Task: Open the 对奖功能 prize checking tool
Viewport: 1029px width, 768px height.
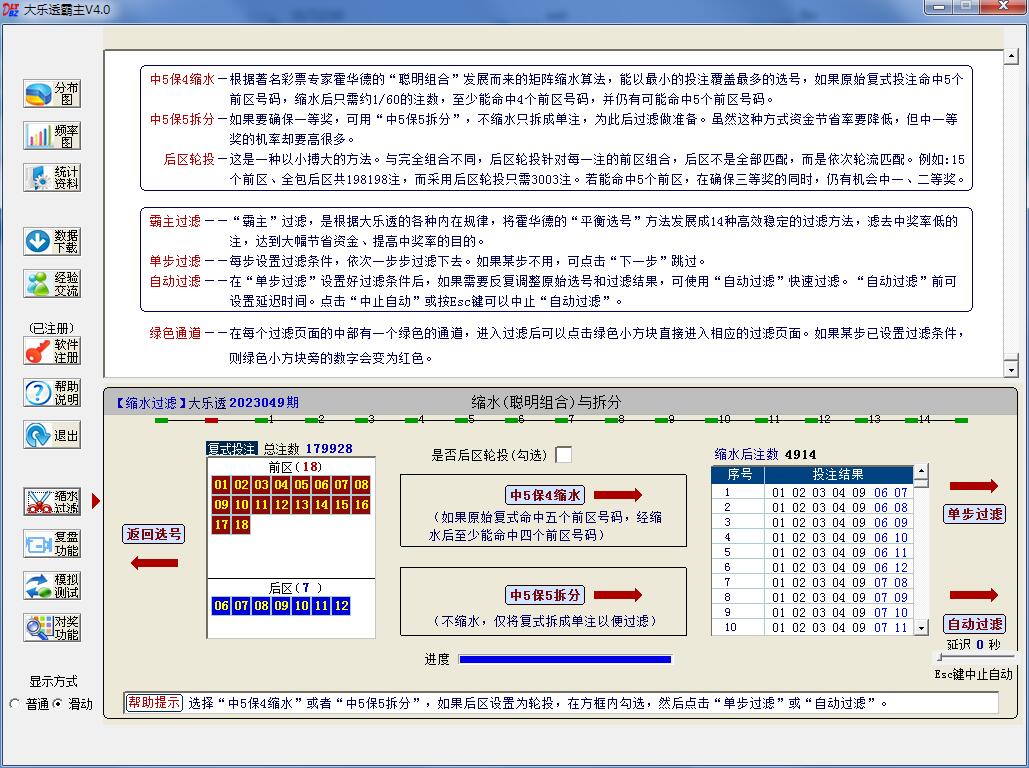Action: tap(52, 628)
